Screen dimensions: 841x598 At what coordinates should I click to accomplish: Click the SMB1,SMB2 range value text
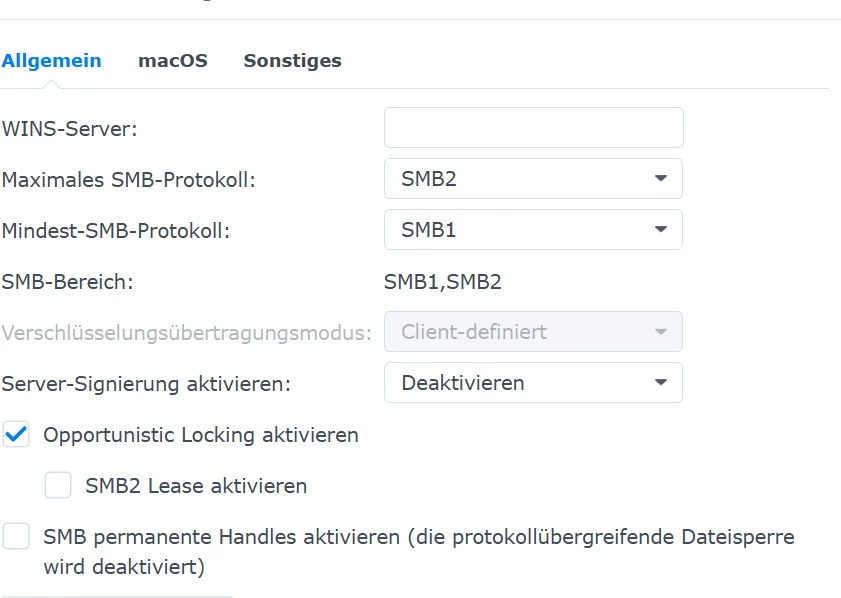(442, 282)
